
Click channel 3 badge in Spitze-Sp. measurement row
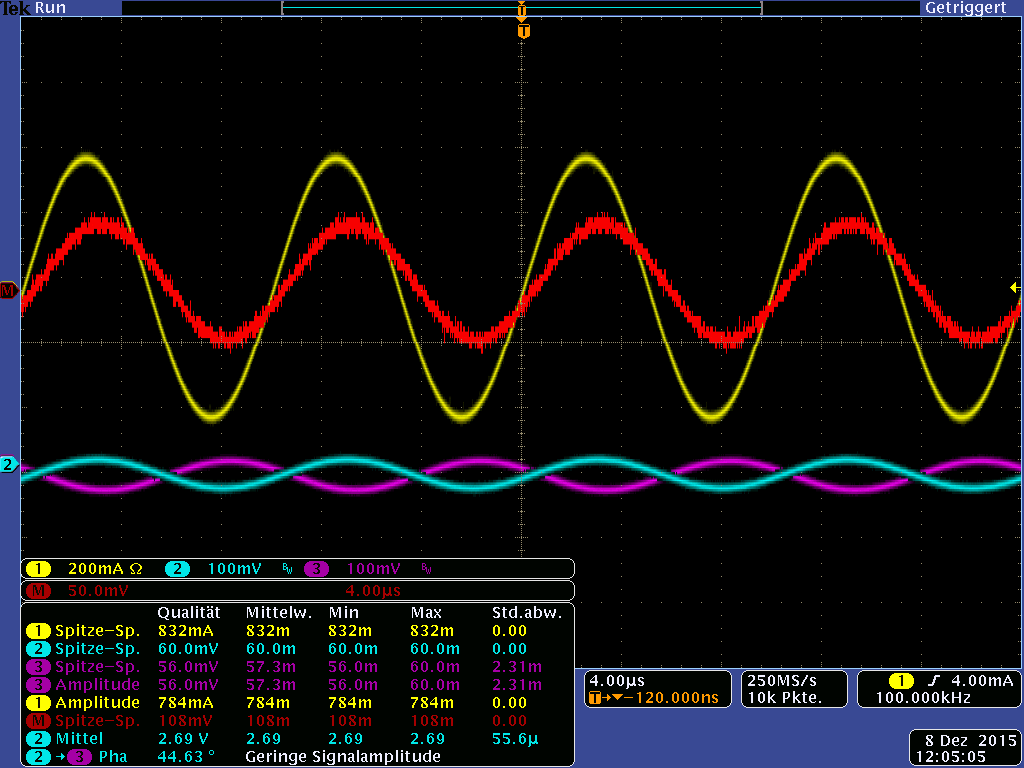coord(39,667)
